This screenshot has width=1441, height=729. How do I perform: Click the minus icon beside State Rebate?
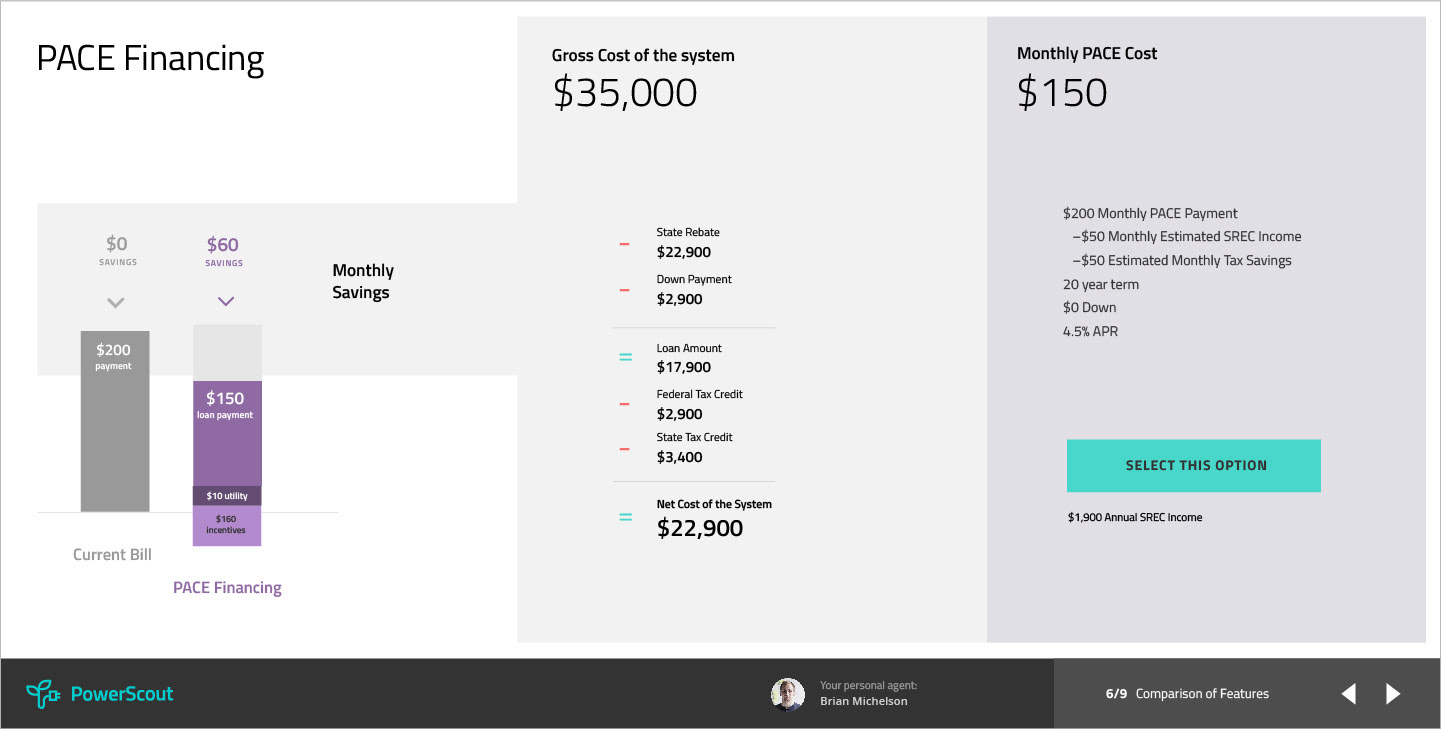[624, 244]
